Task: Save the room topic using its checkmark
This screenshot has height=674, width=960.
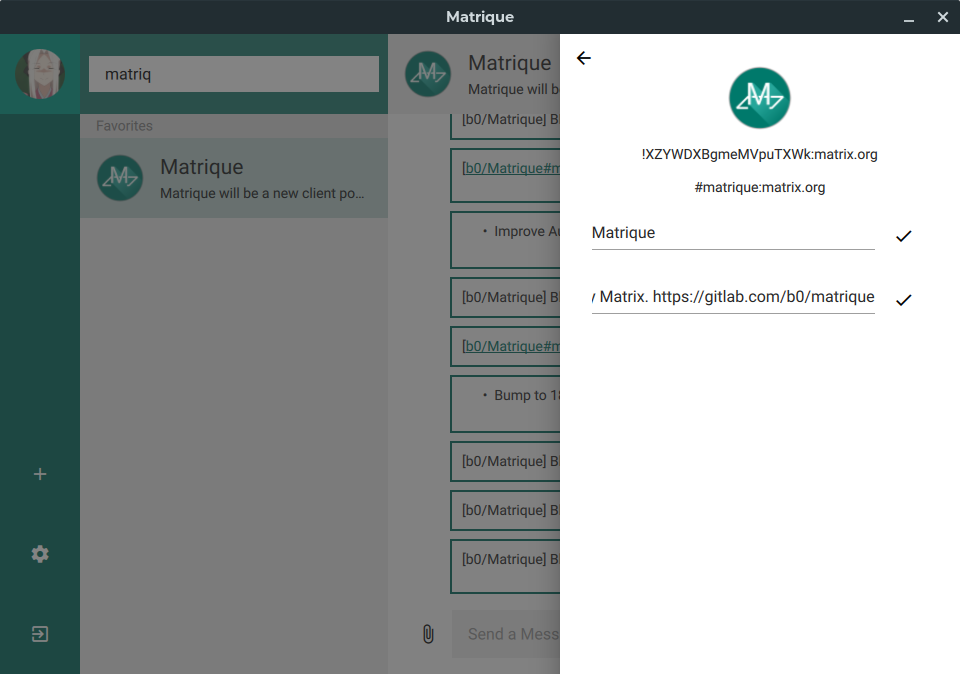Action: click(x=903, y=300)
